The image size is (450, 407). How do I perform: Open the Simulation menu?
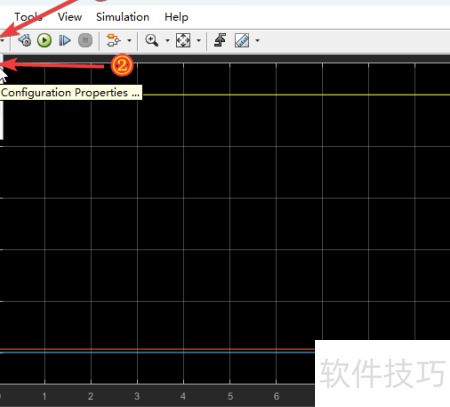[x=123, y=17]
